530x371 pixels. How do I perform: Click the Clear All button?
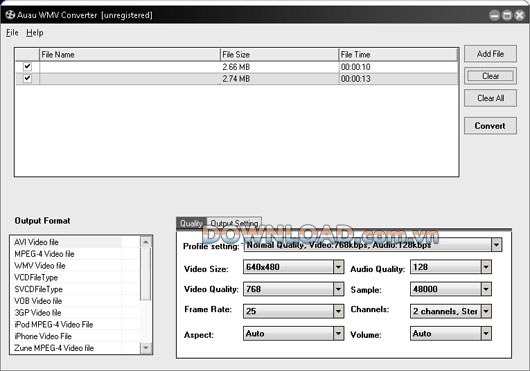pos(490,98)
